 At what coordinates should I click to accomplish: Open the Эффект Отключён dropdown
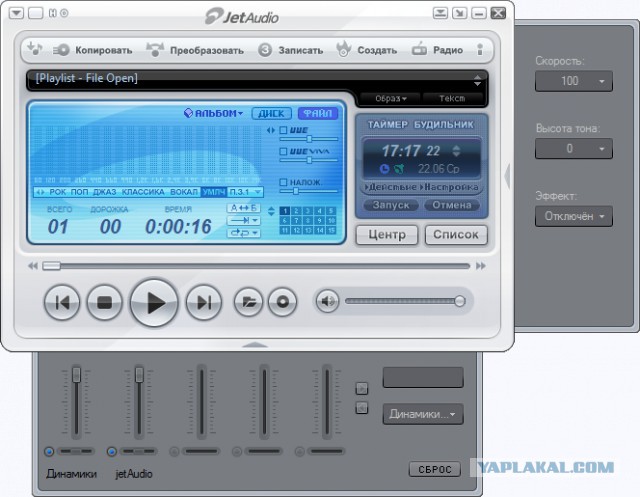tap(573, 216)
